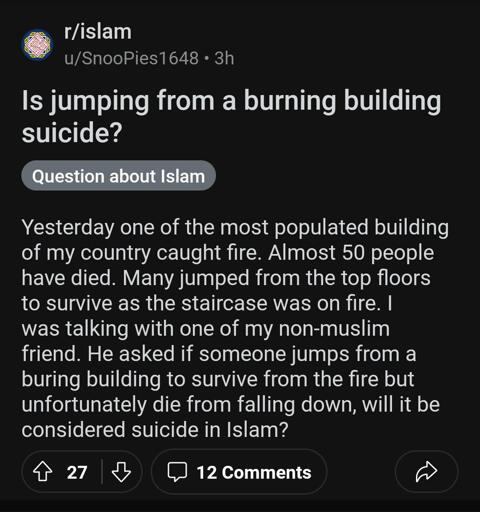
Task: Tap the rounded share button outline
Action: click(426, 471)
